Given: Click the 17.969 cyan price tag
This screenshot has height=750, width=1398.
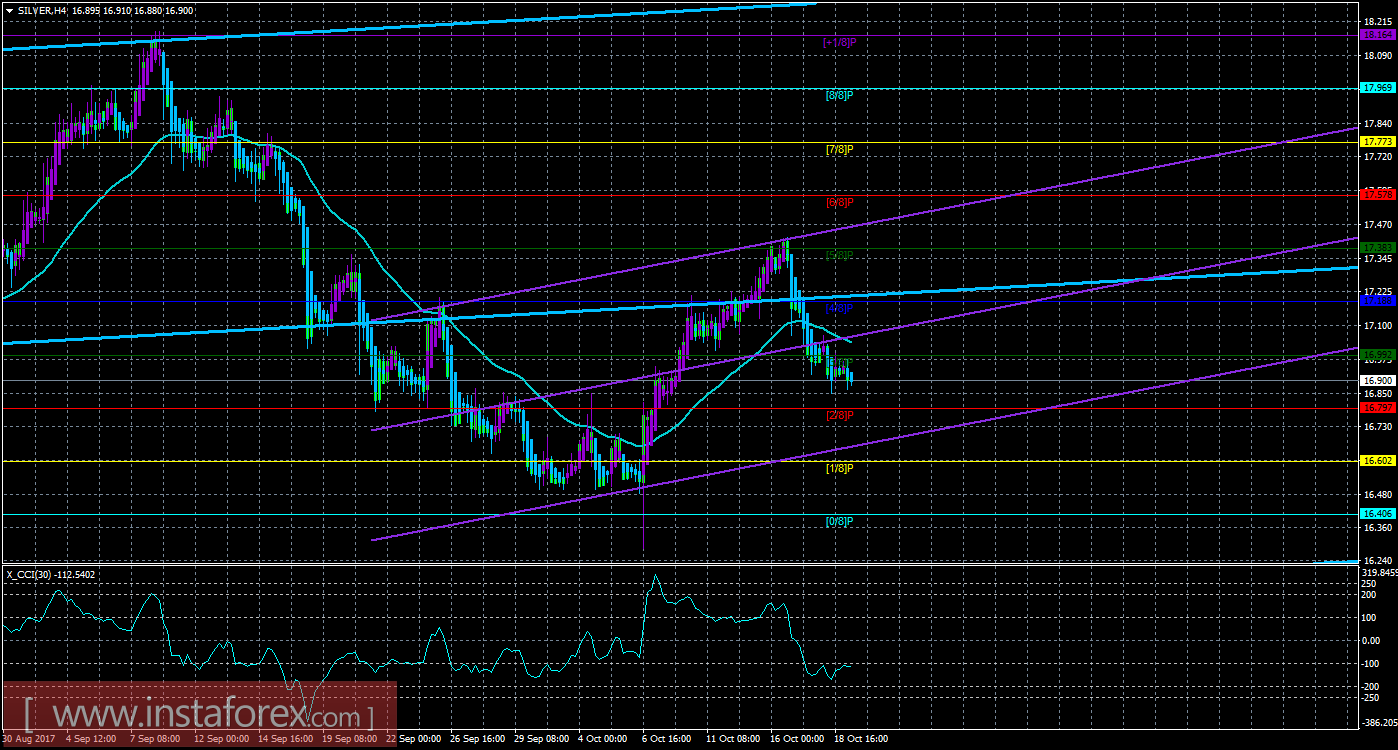Looking at the screenshot, I should 1378,88.
